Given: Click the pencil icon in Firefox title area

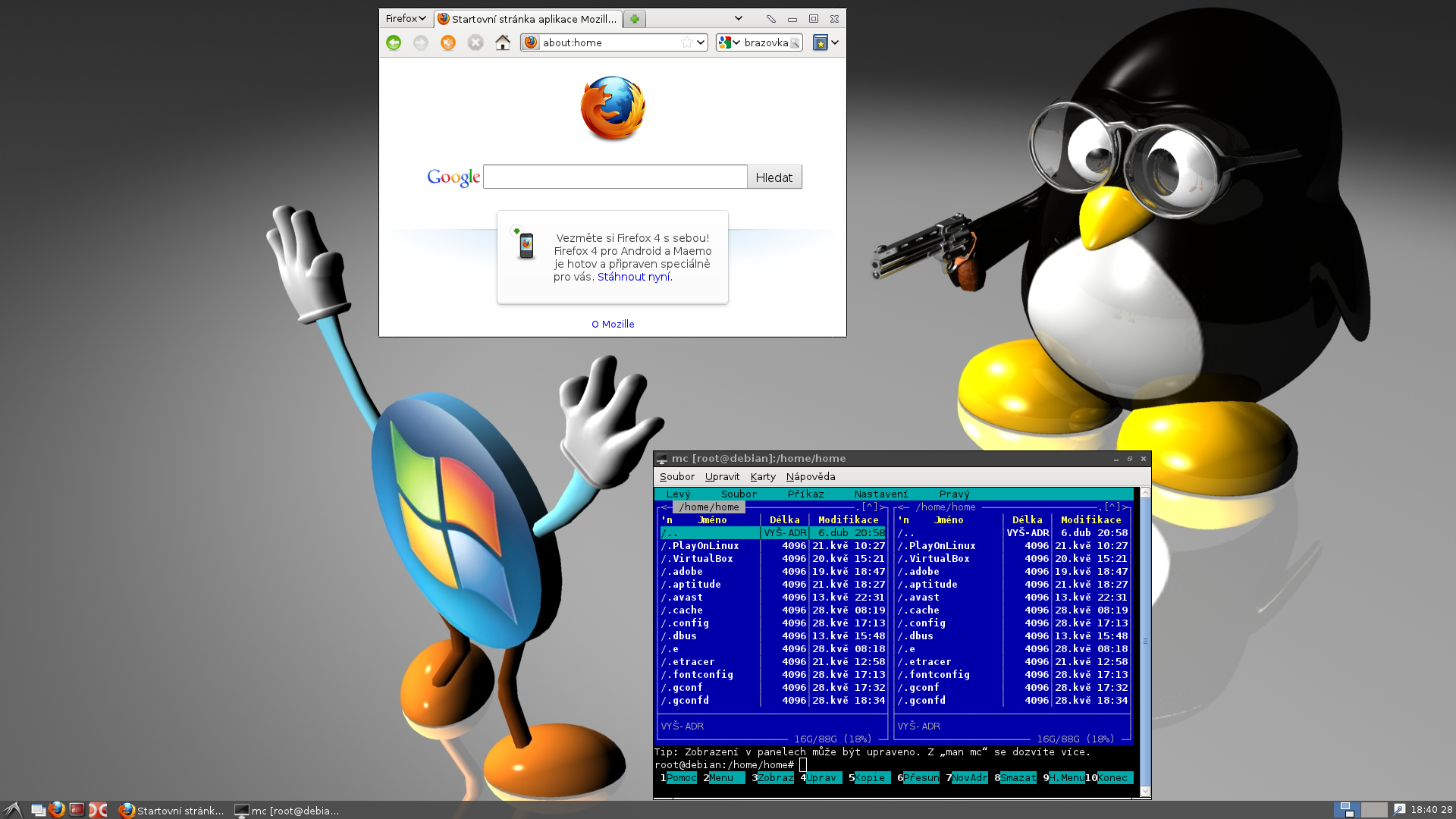Looking at the screenshot, I should coord(771,19).
